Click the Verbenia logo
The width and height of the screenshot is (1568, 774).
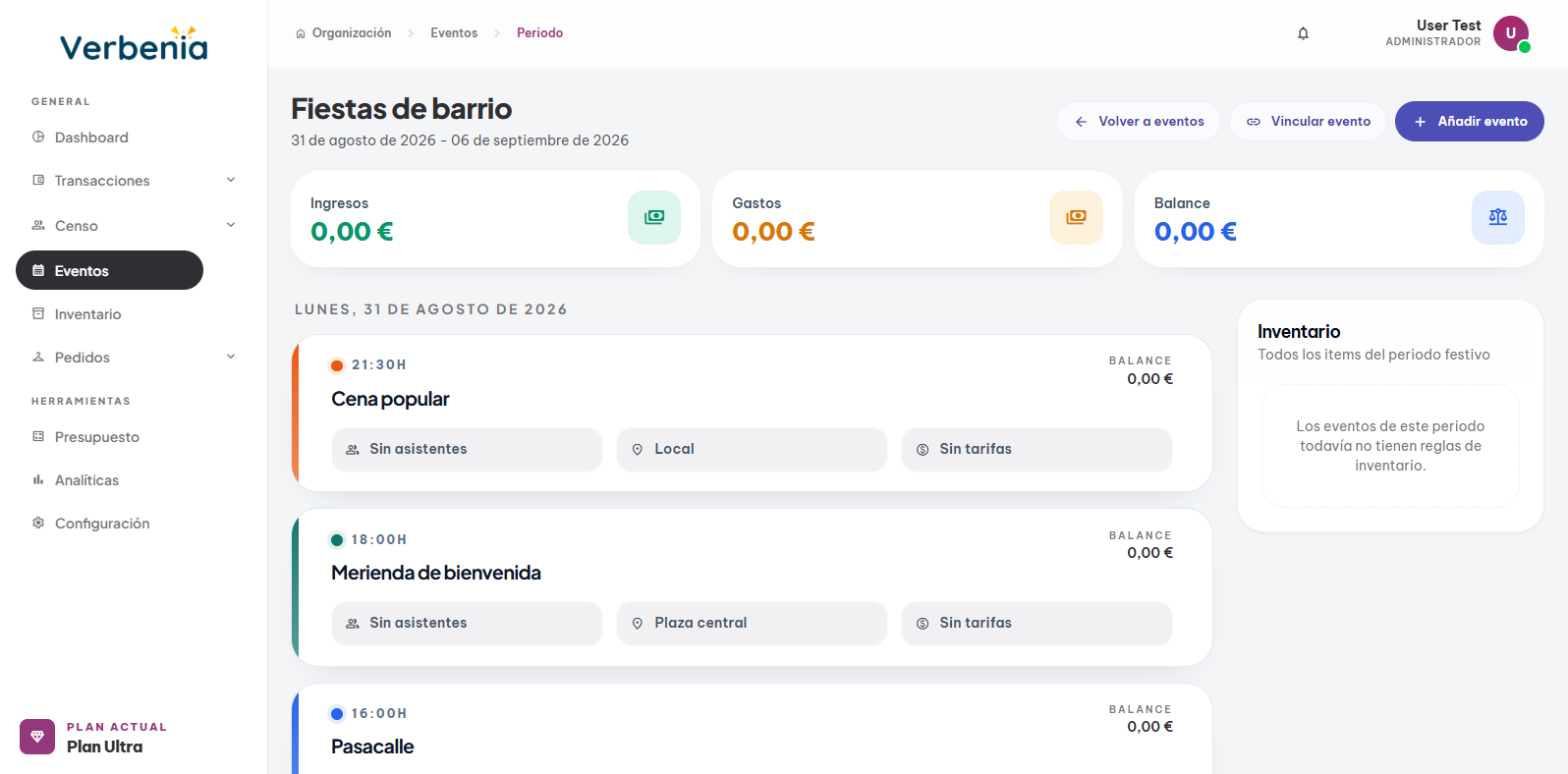[134, 44]
